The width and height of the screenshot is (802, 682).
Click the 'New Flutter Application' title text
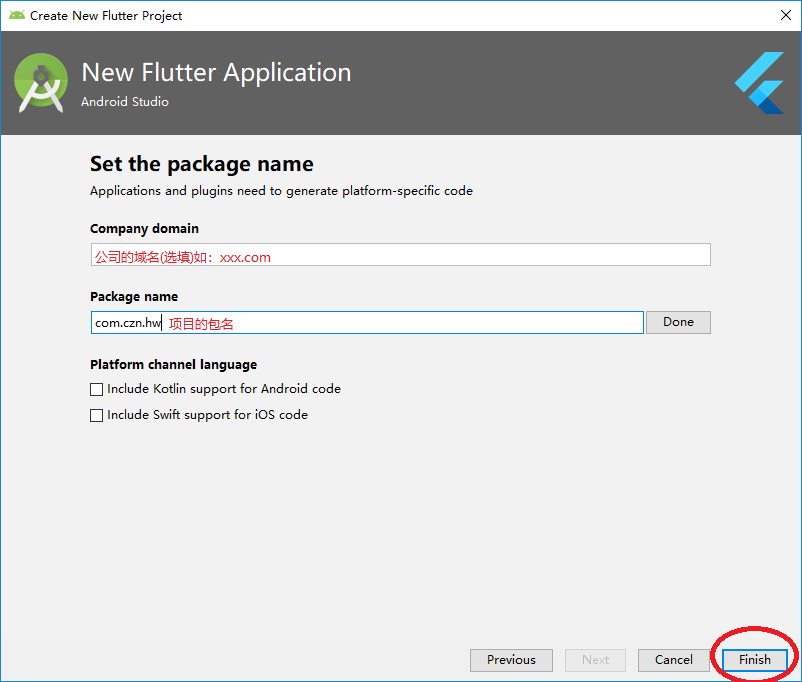point(216,73)
